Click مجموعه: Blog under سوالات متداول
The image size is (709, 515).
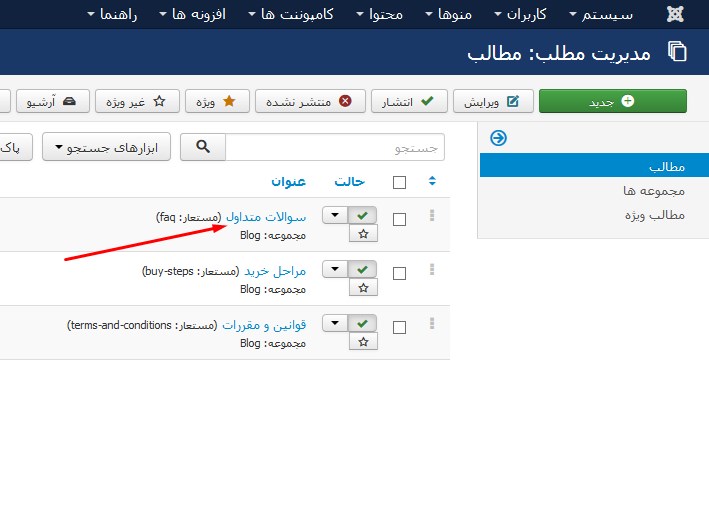point(273,236)
